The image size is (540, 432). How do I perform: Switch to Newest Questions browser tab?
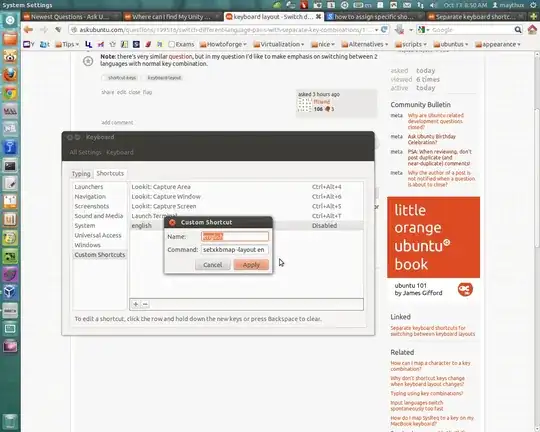71,17
